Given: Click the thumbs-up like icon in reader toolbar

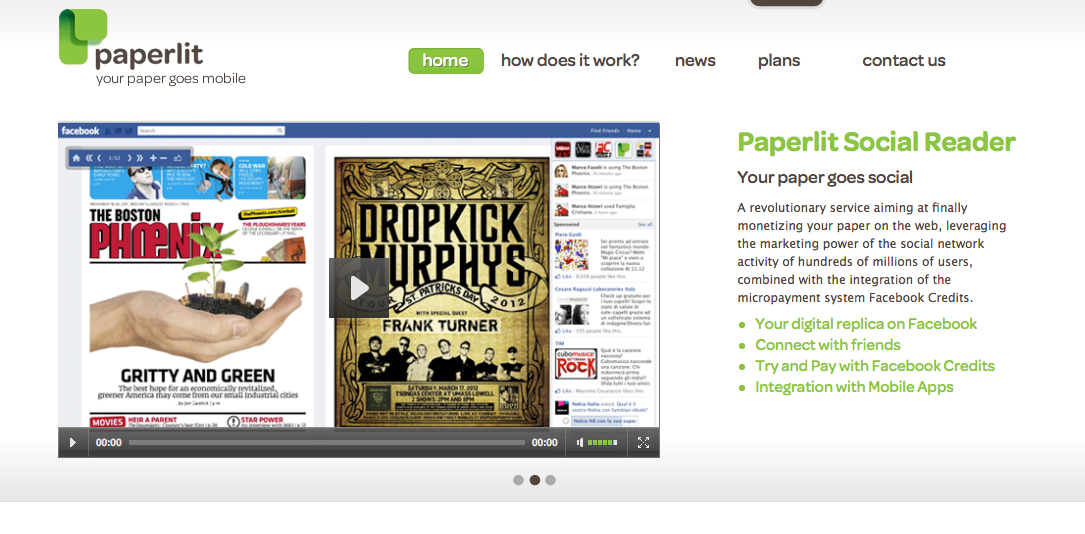Looking at the screenshot, I should click(178, 158).
